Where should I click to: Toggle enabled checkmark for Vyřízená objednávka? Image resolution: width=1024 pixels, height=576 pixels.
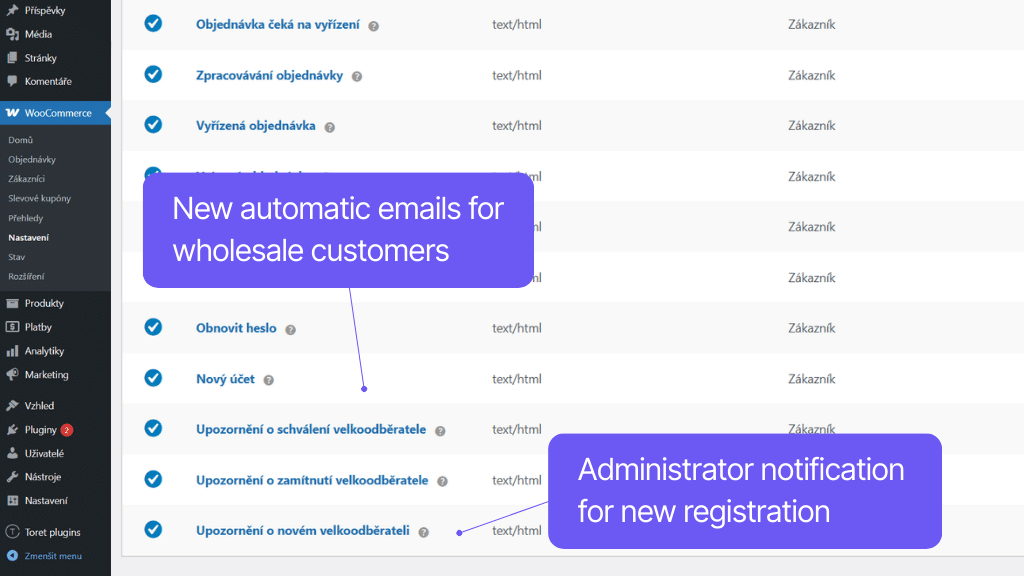click(x=153, y=124)
